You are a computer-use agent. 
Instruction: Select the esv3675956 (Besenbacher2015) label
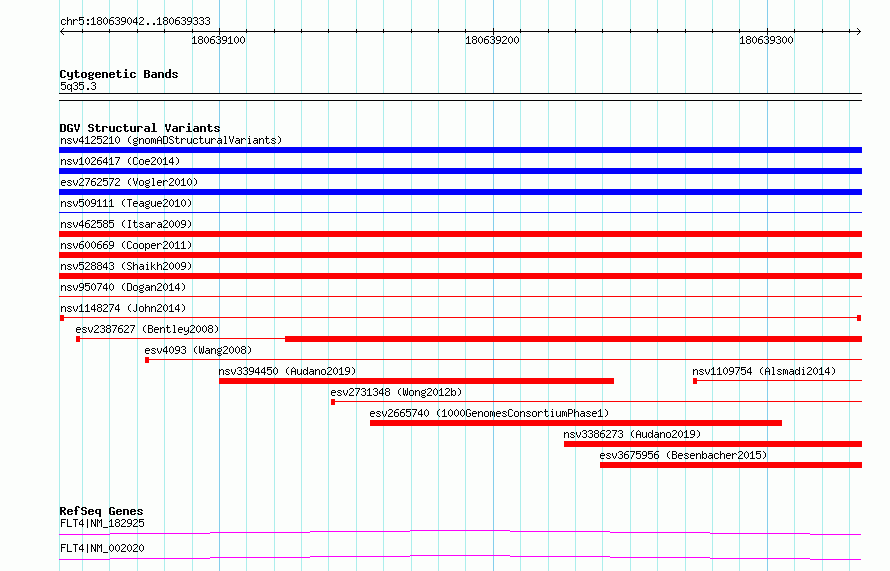coord(683,455)
